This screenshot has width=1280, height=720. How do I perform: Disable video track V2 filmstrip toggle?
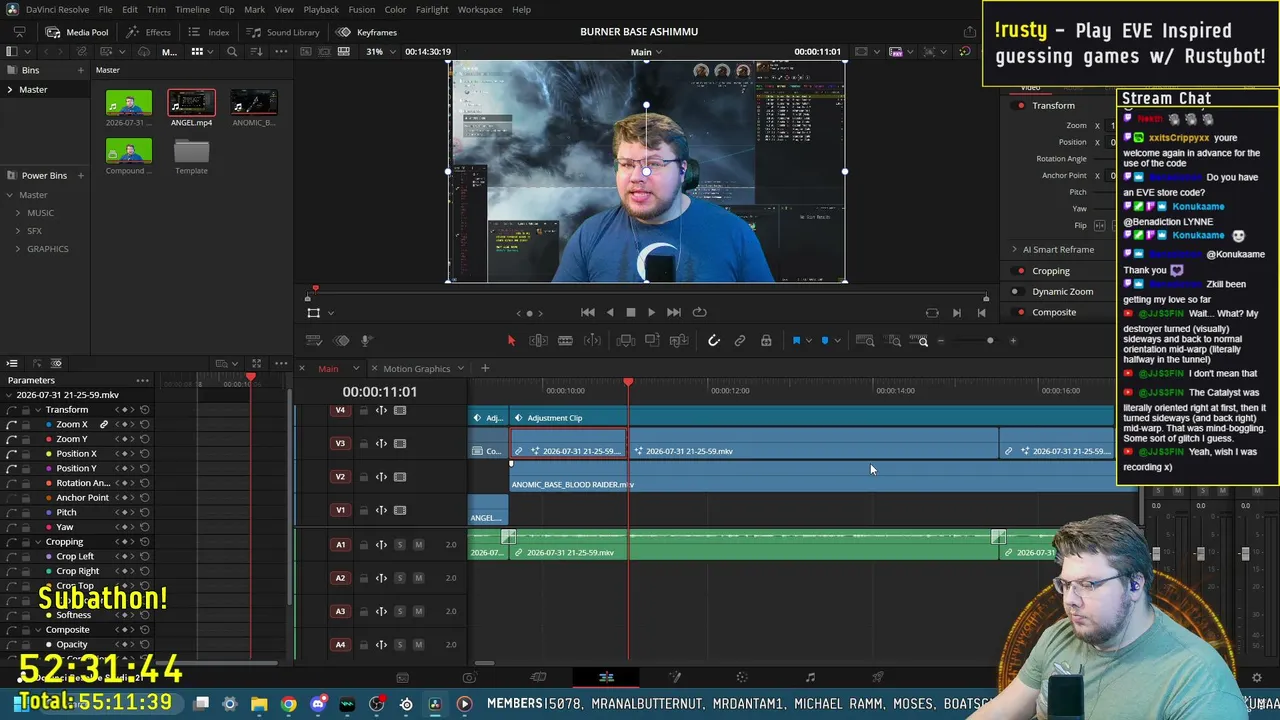(400, 477)
